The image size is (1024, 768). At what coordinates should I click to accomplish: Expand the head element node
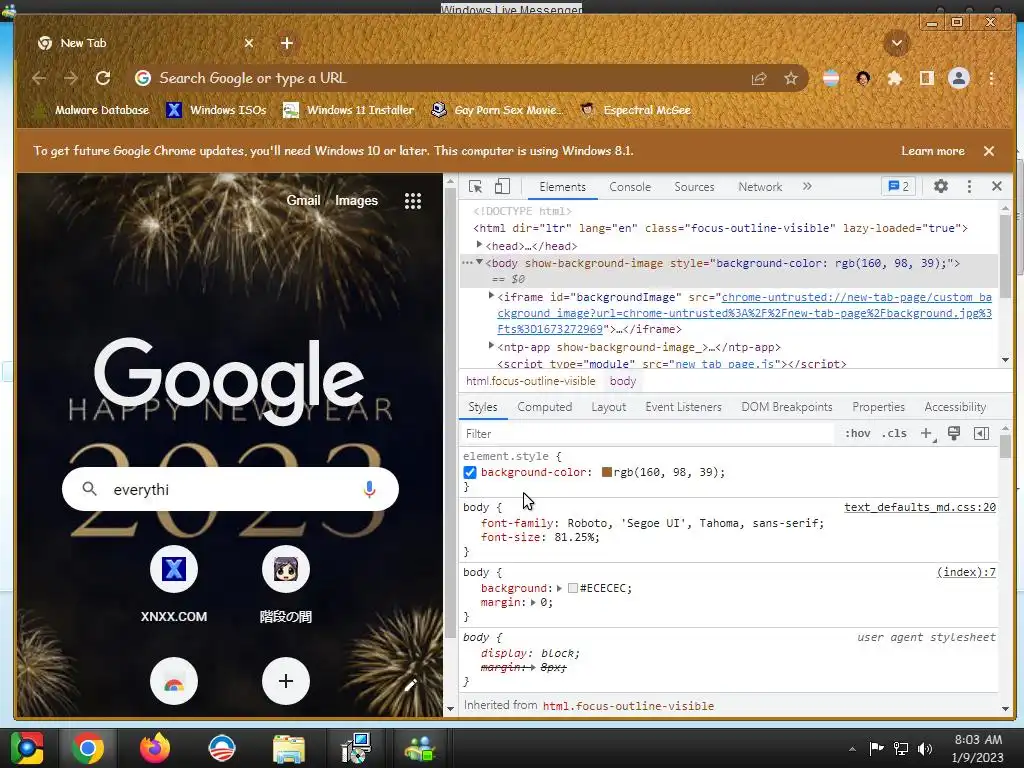[479, 245]
